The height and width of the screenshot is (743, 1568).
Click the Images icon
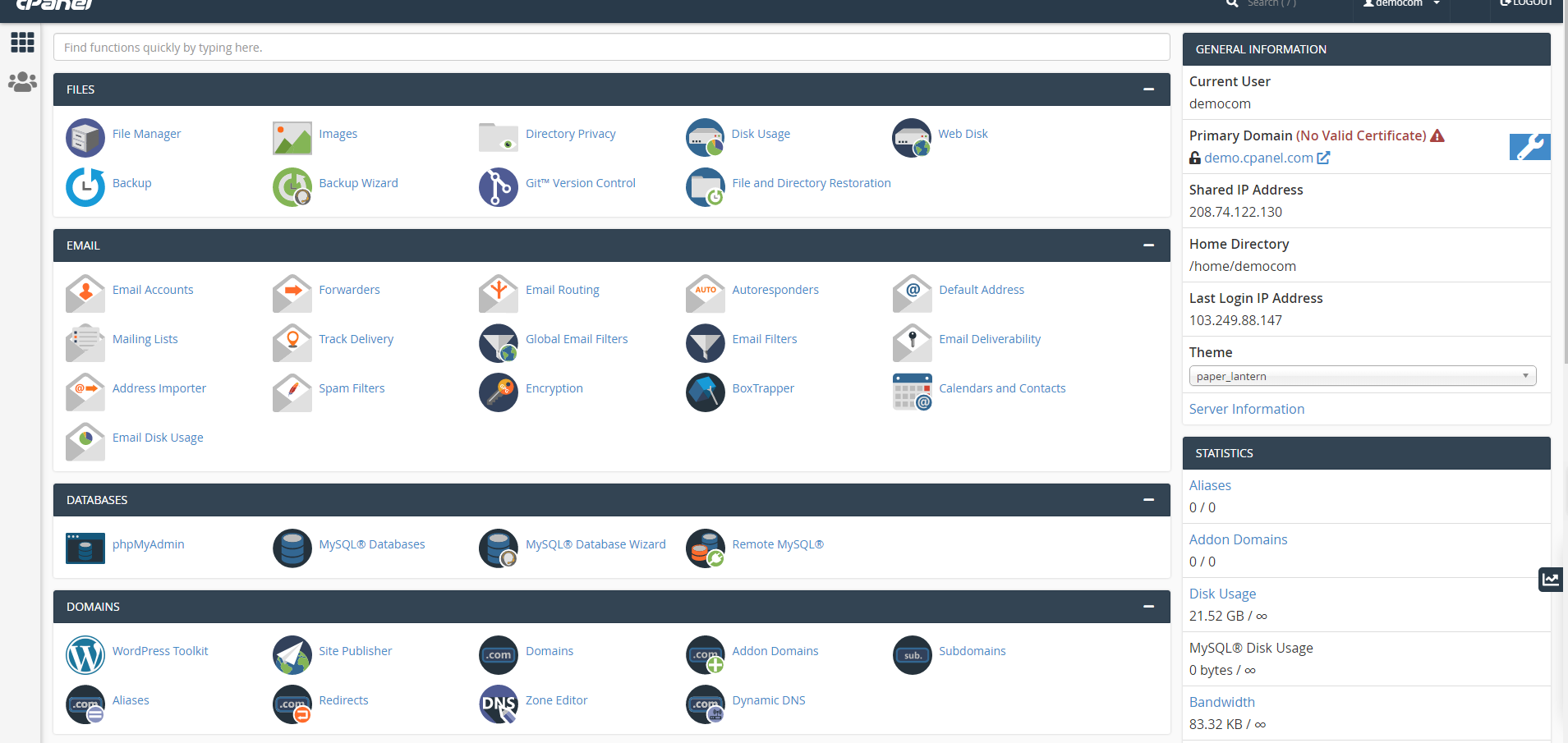point(292,138)
